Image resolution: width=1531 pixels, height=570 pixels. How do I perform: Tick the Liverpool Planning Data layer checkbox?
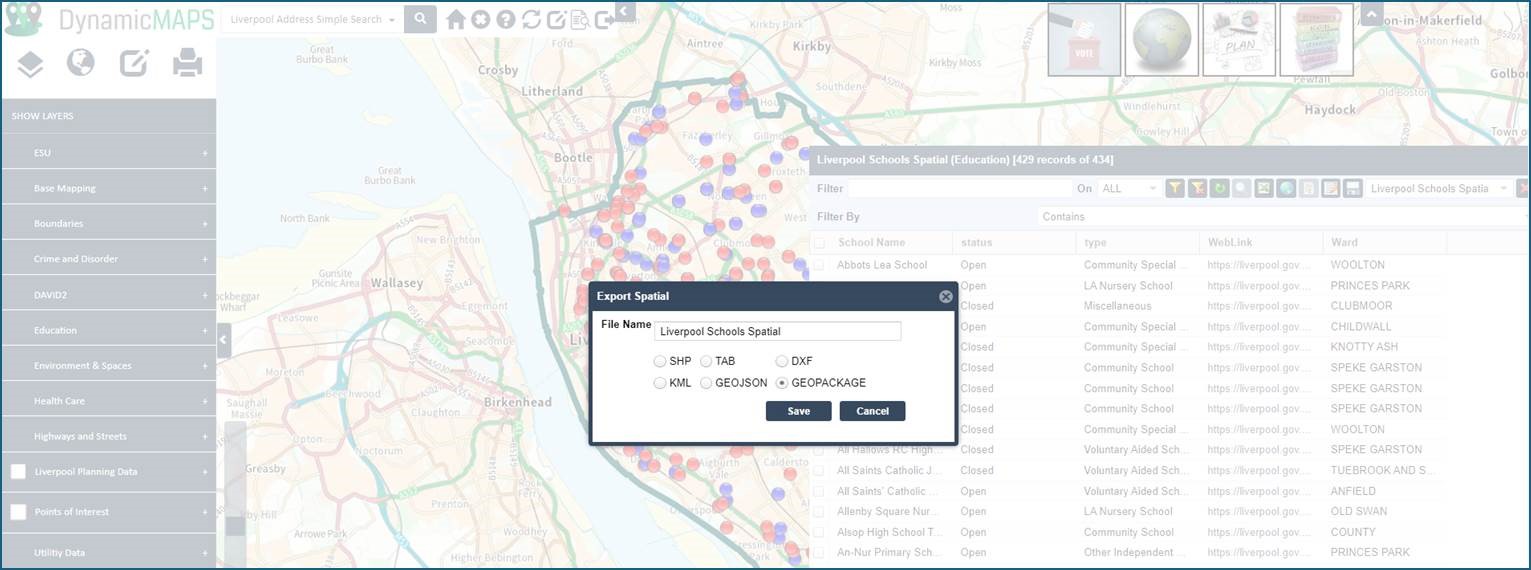[18, 472]
